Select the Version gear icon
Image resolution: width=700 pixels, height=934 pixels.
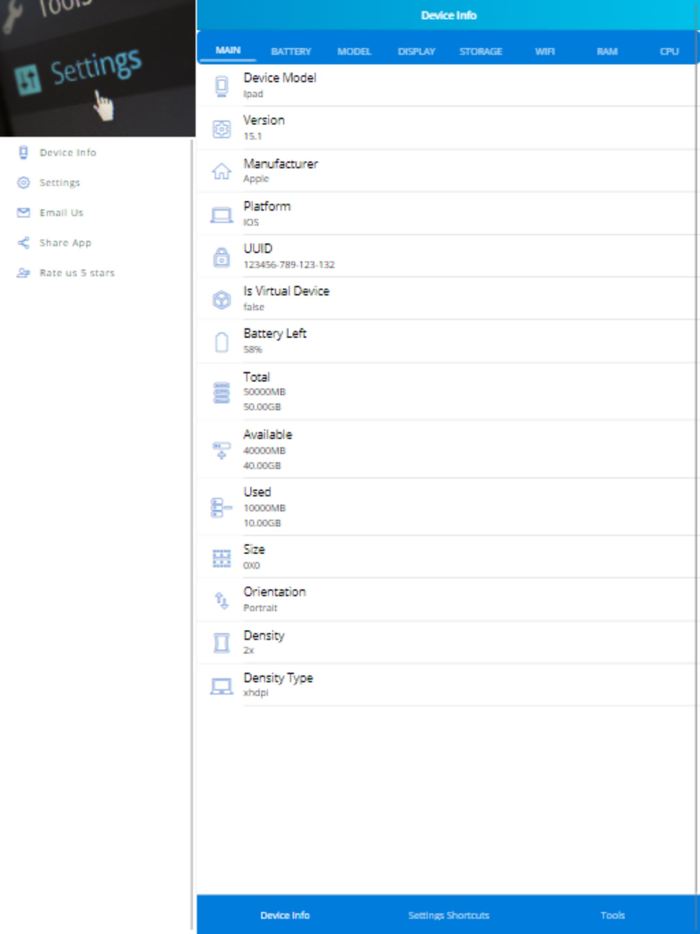[223, 126]
